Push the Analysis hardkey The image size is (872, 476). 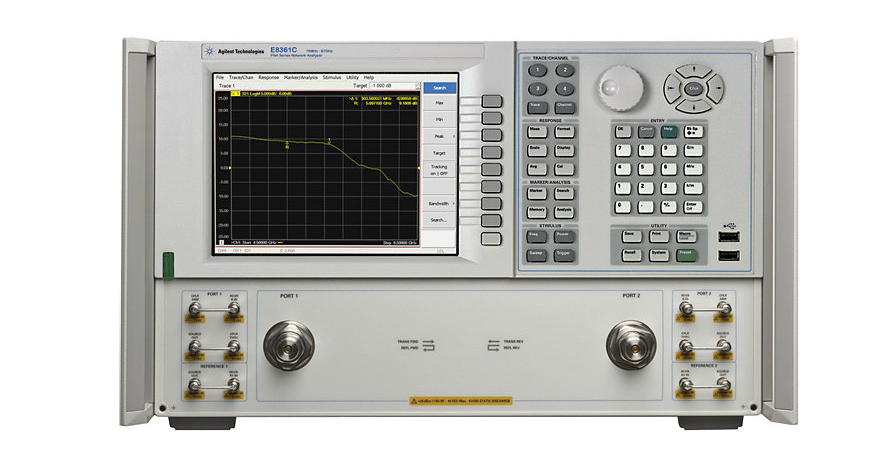click(564, 212)
